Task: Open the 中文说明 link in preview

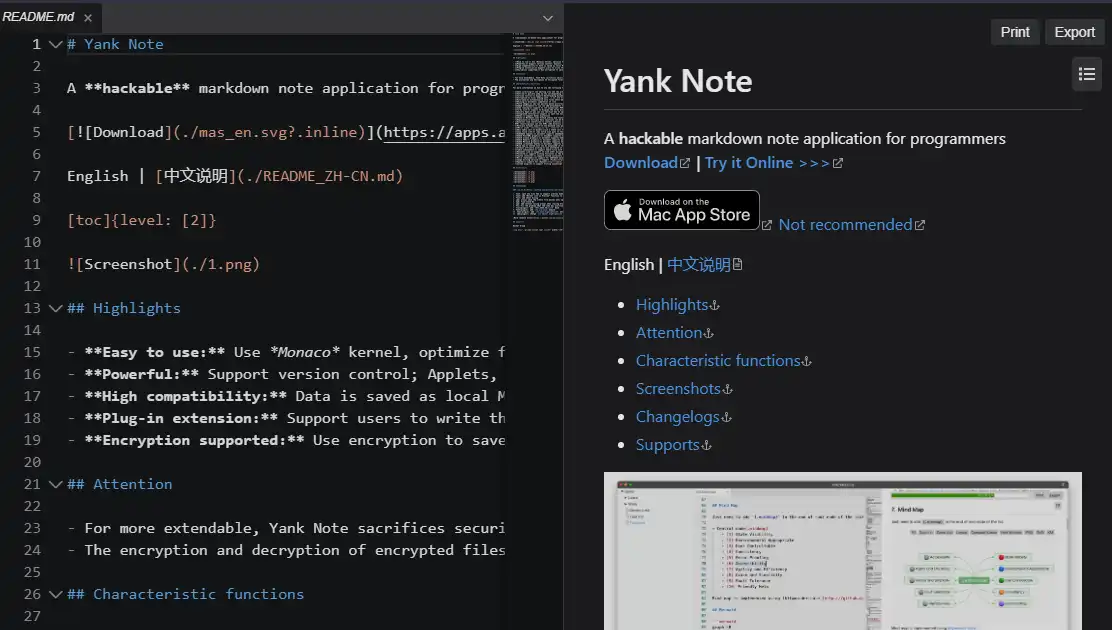Action: tap(699, 265)
